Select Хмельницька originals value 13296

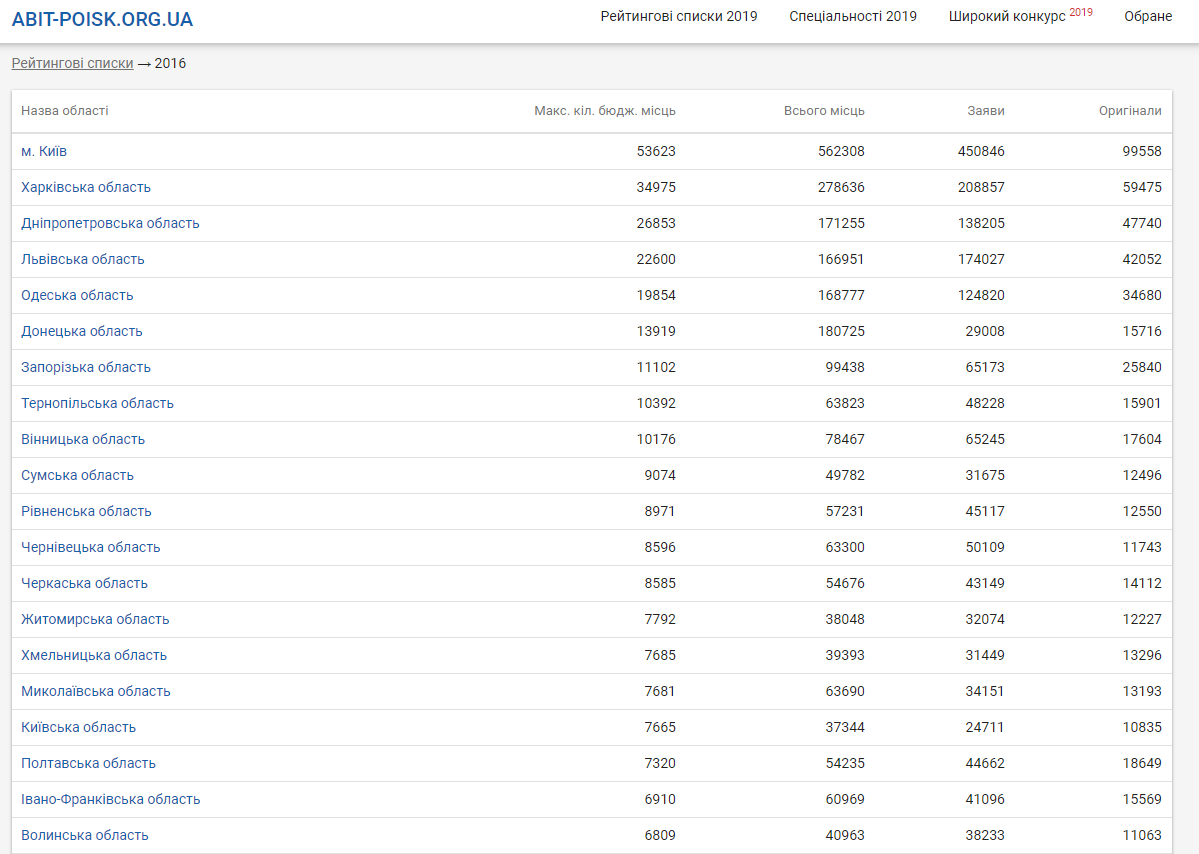point(1142,654)
